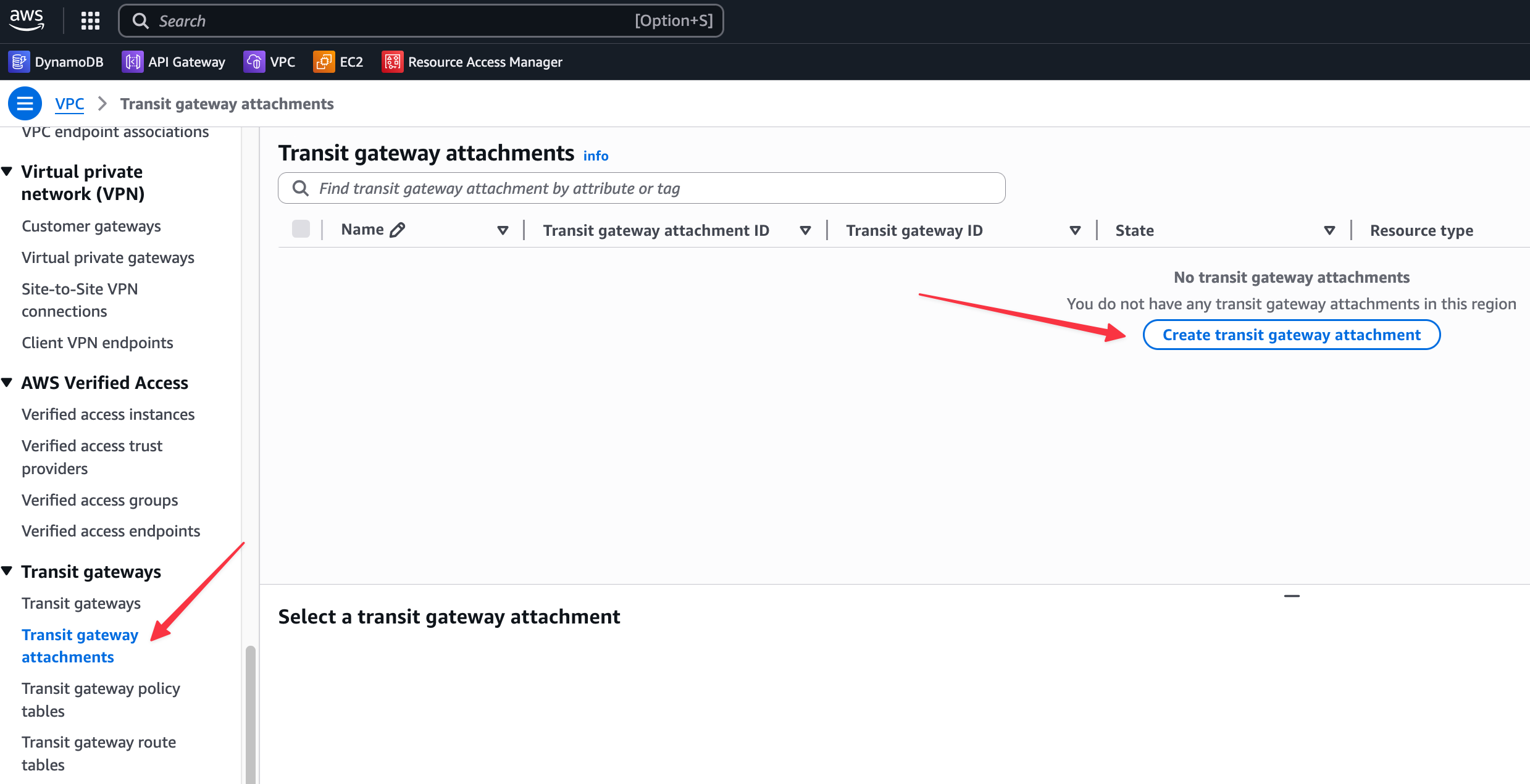Open the navigation hamburger menu

(25, 103)
